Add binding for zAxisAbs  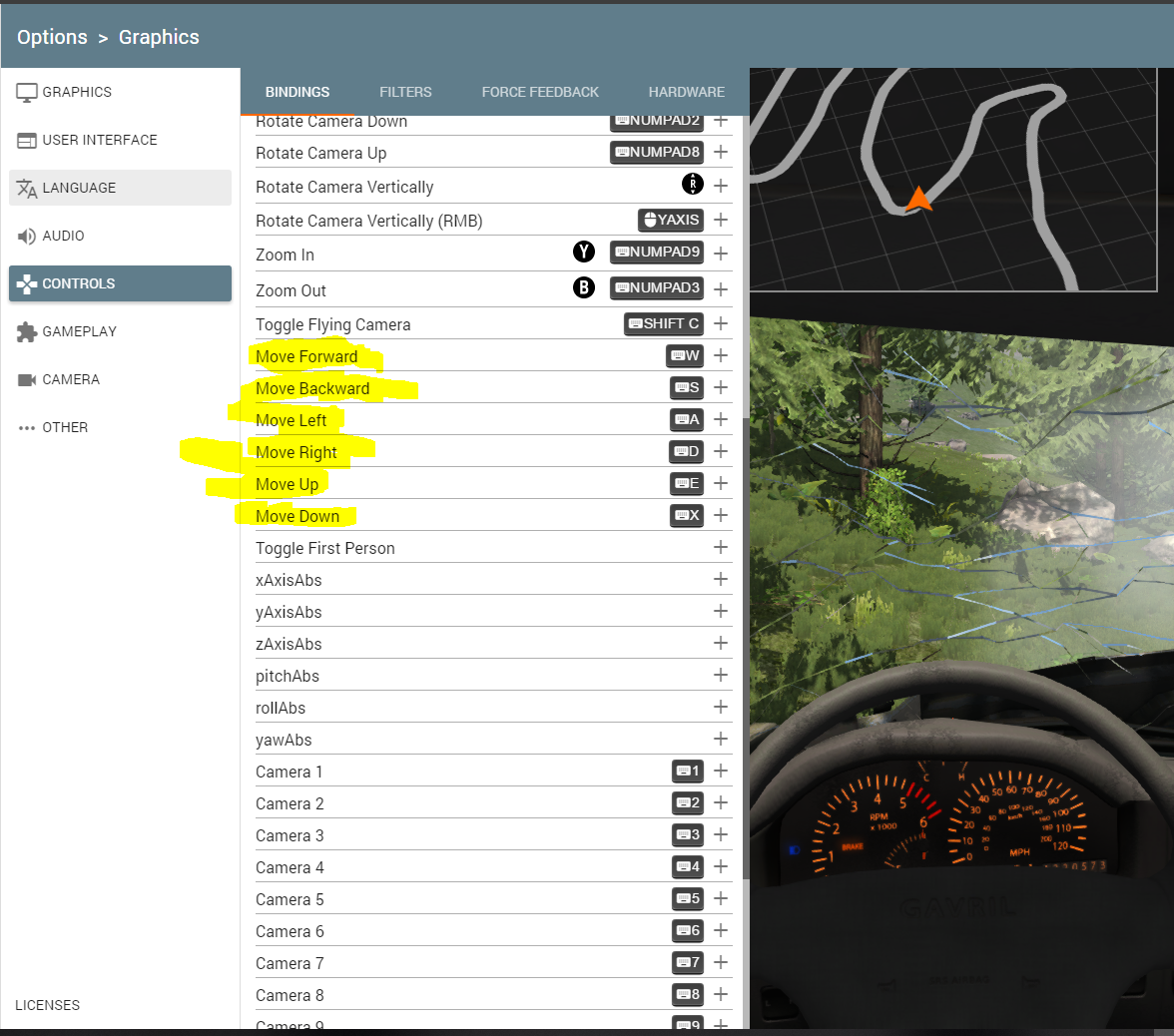(x=721, y=643)
